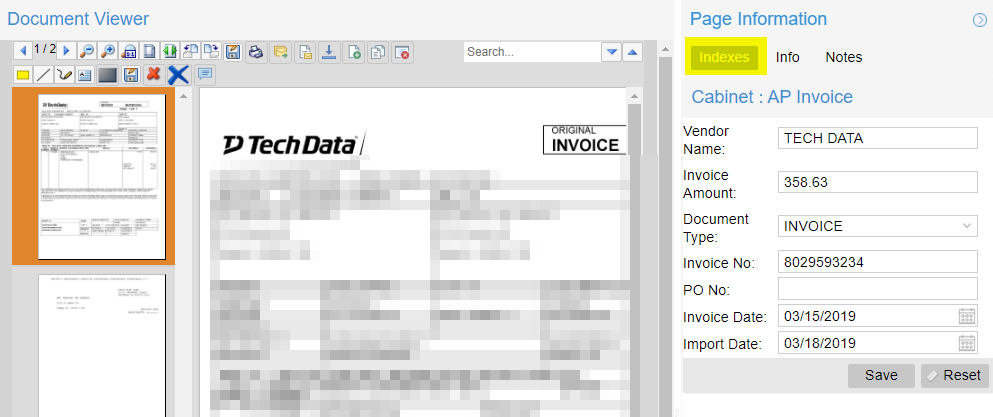The height and width of the screenshot is (417, 993).
Task: Click the download arrow icon
Action: coord(328,52)
